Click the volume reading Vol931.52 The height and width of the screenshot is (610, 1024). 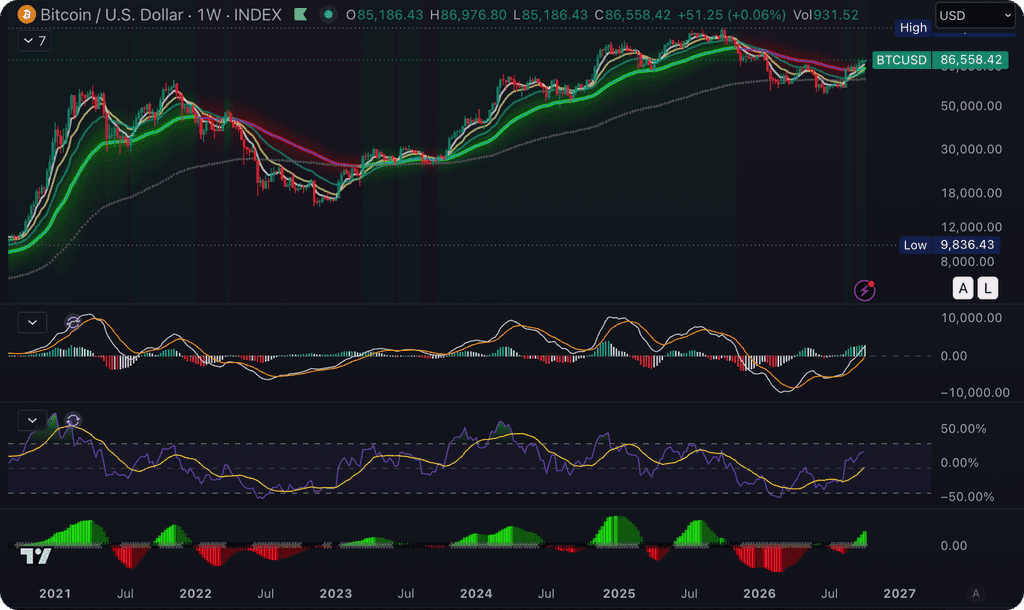(825, 14)
